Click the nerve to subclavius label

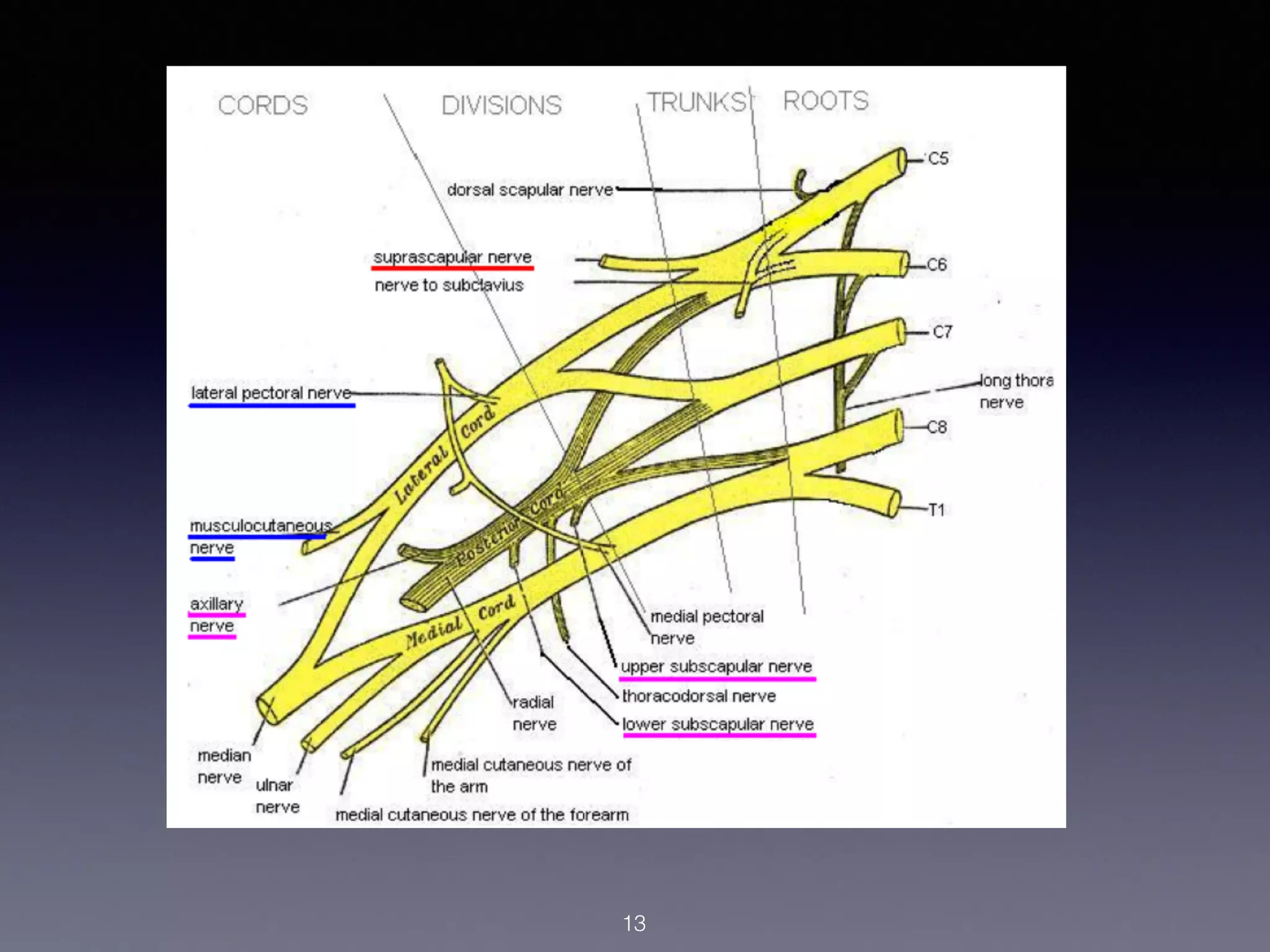pos(449,285)
